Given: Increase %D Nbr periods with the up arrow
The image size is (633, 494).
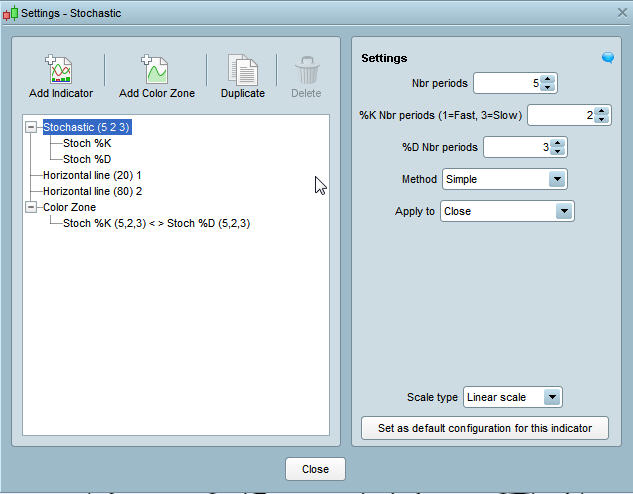Looking at the screenshot, I should [x=558, y=143].
